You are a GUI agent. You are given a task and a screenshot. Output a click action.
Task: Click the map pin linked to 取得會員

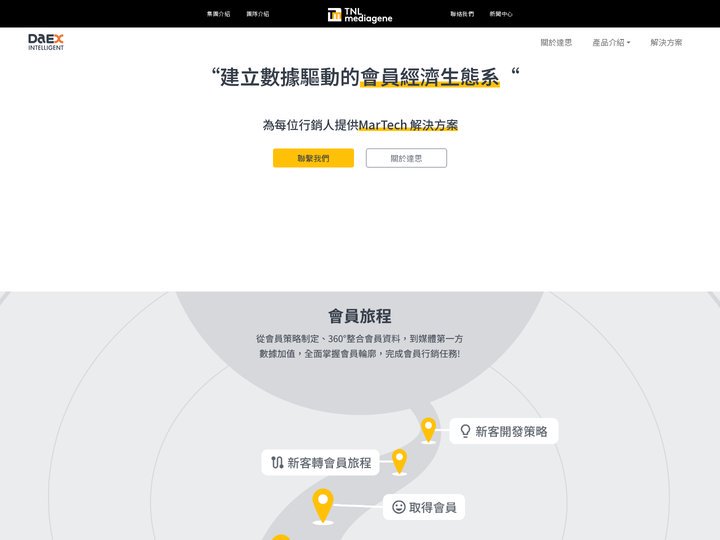pyautogui.click(x=323, y=505)
